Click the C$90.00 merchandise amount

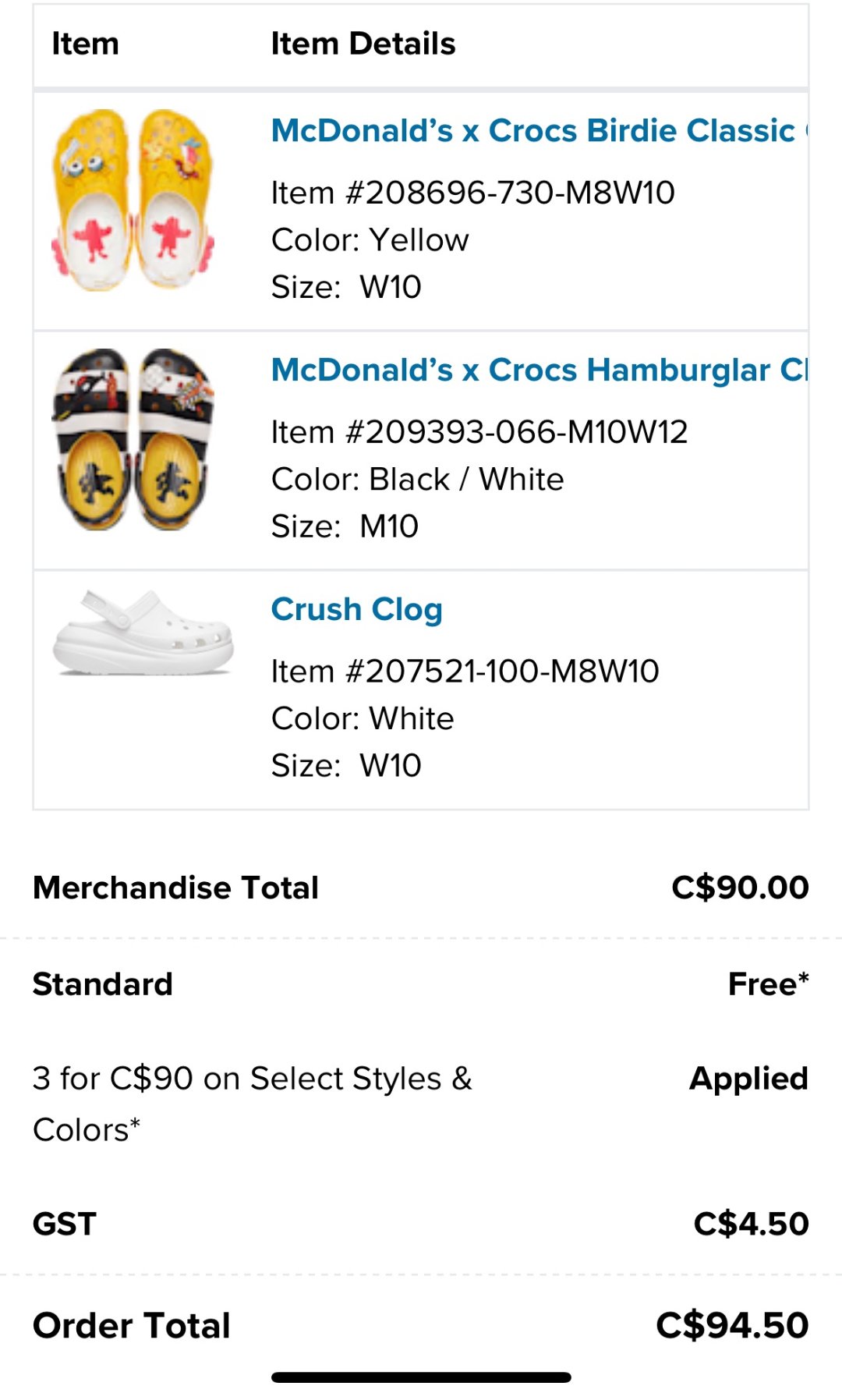click(x=741, y=887)
